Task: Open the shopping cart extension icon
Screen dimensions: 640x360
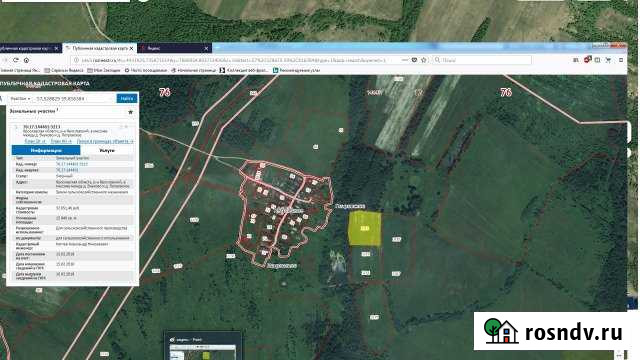Action: point(608,60)
